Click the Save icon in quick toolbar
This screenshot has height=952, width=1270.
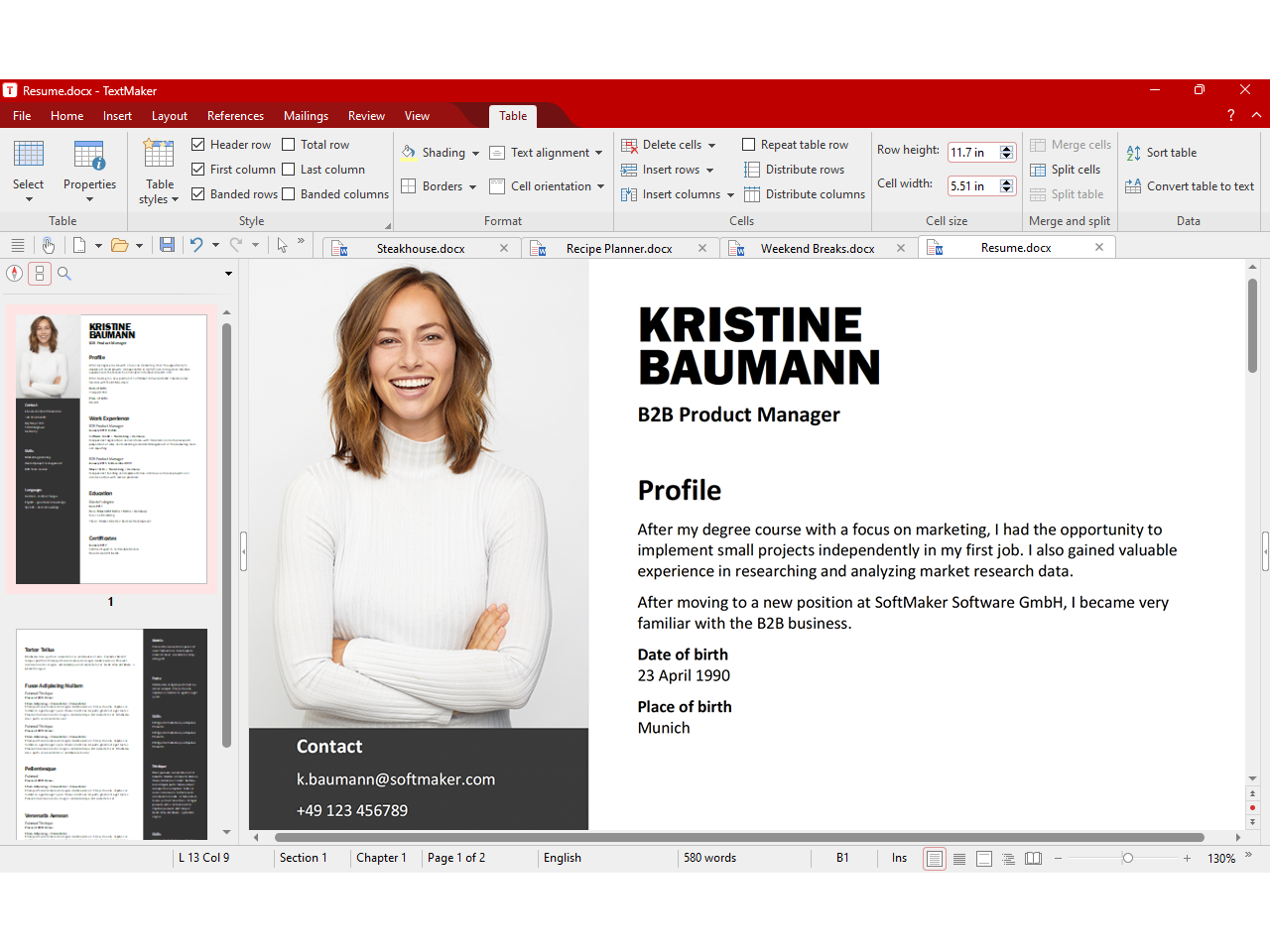[x=167, y=245]
